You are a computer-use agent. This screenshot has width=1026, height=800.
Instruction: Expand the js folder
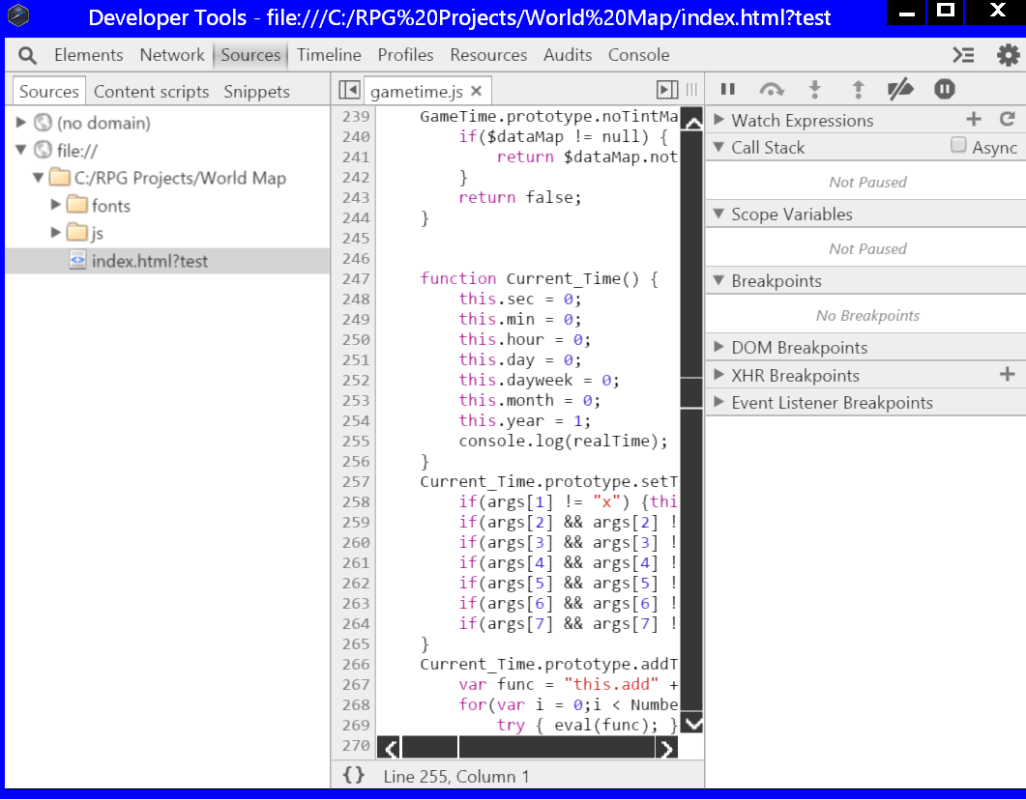click(x=56, y=232)
